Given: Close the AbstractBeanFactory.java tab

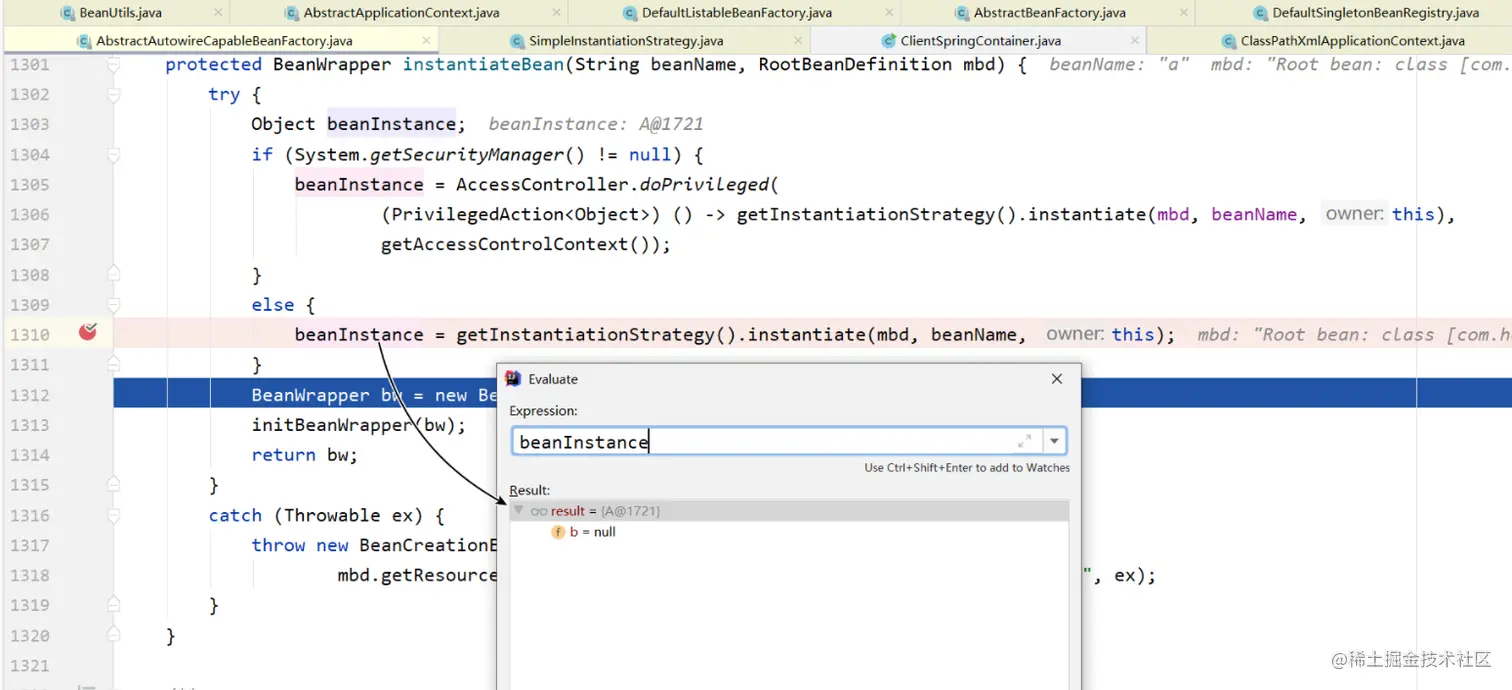Looking at the screenshot, I should [1184, 13].
